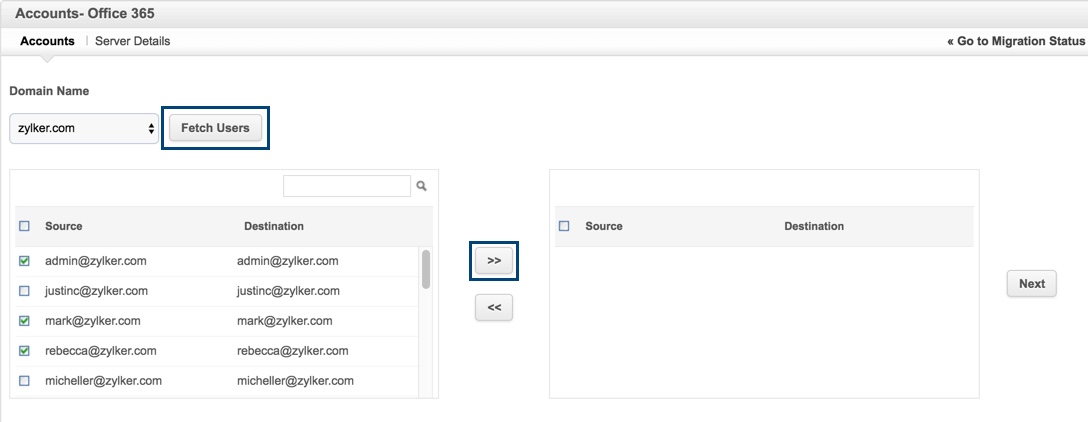This screenshot has height=422, width=1088.
Task: Switch to Server Details tab
Action: tap(133, 41)
